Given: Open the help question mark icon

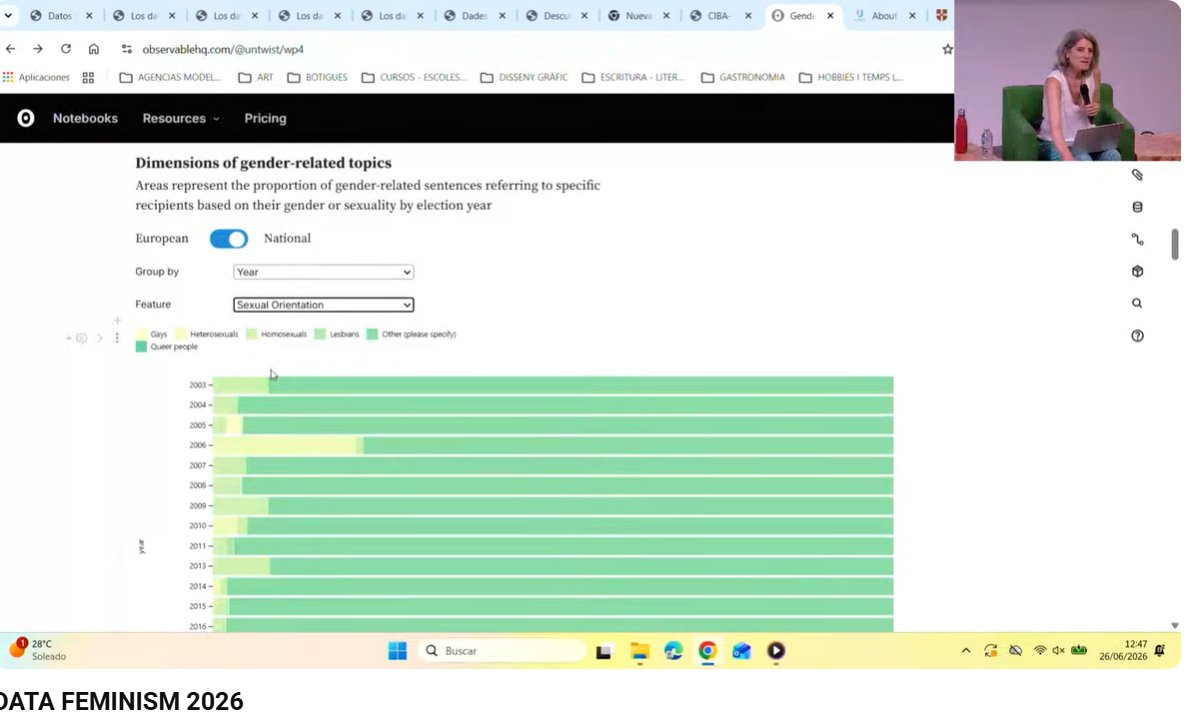Looking at the screenshot, I should (1137, 336).
